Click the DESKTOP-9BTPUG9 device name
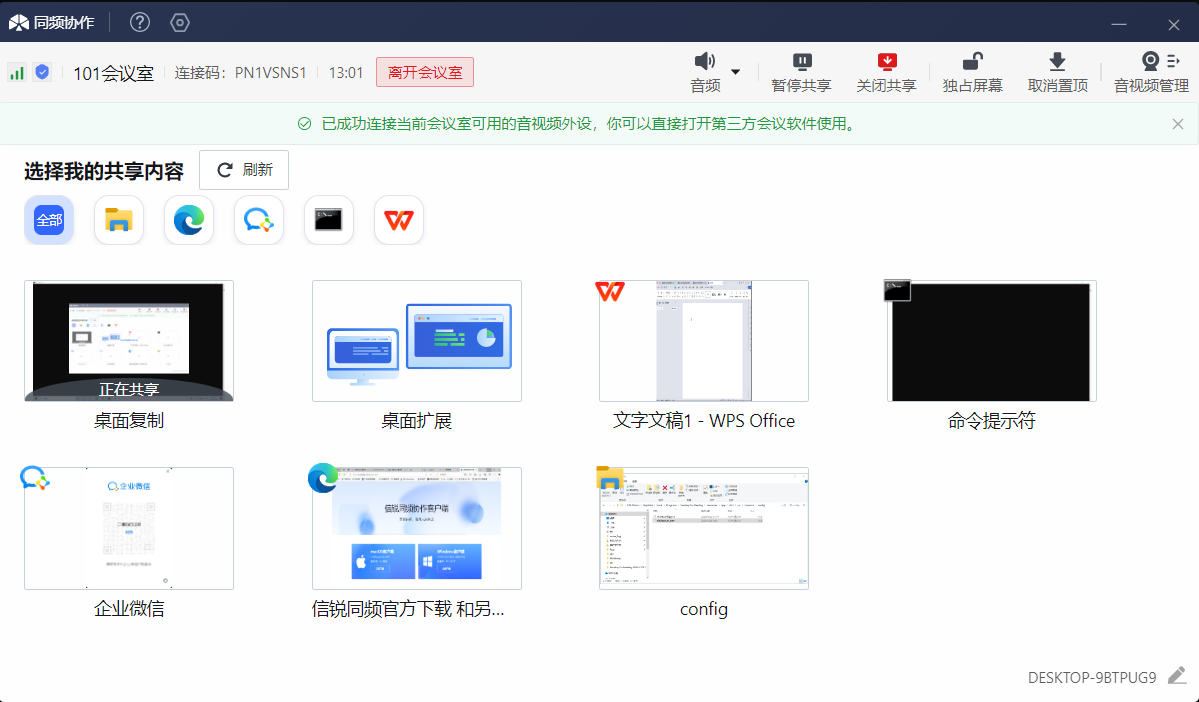 [x=1092, y=678]
